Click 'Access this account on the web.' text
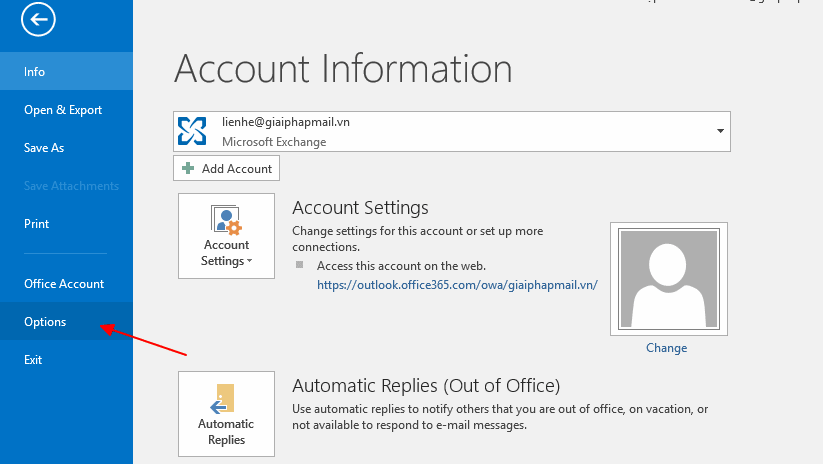 pyautogui.click(x=401, y=266)
